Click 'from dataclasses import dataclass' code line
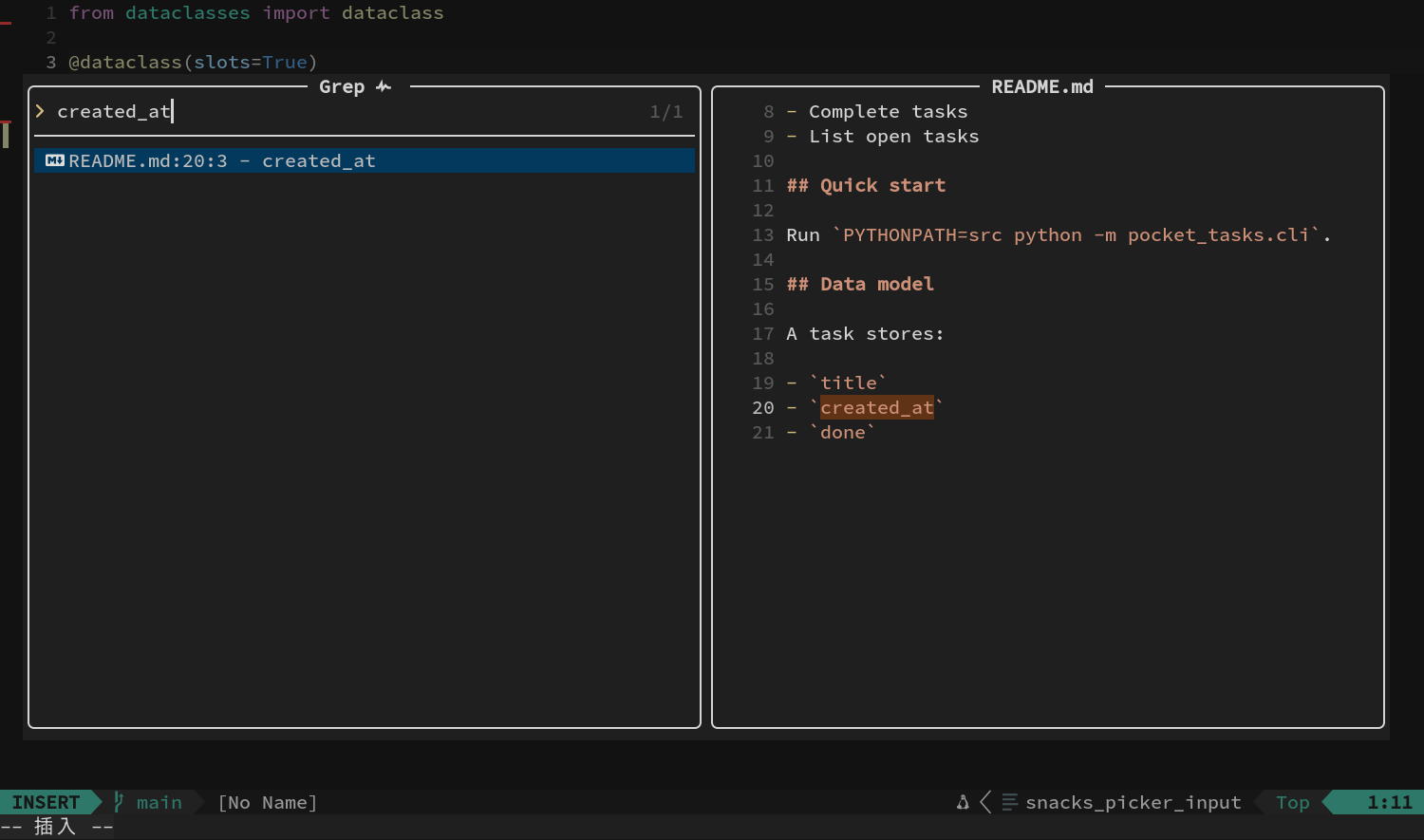Image resolution: width=1424 pixels, height=840 pixels. click(x=256, y=12)
